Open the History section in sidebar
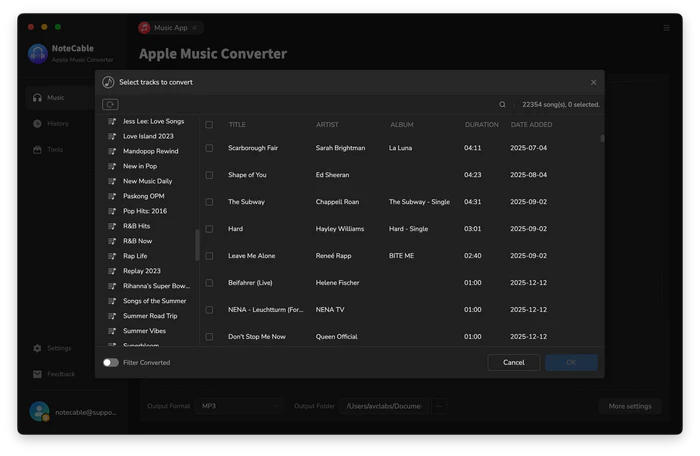Screen dimensions: 700x456 pos(58,124)
